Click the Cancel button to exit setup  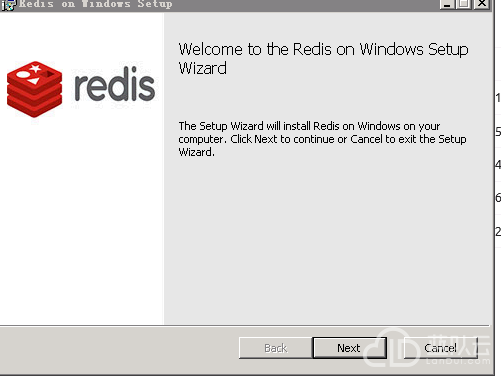(441, 348)
